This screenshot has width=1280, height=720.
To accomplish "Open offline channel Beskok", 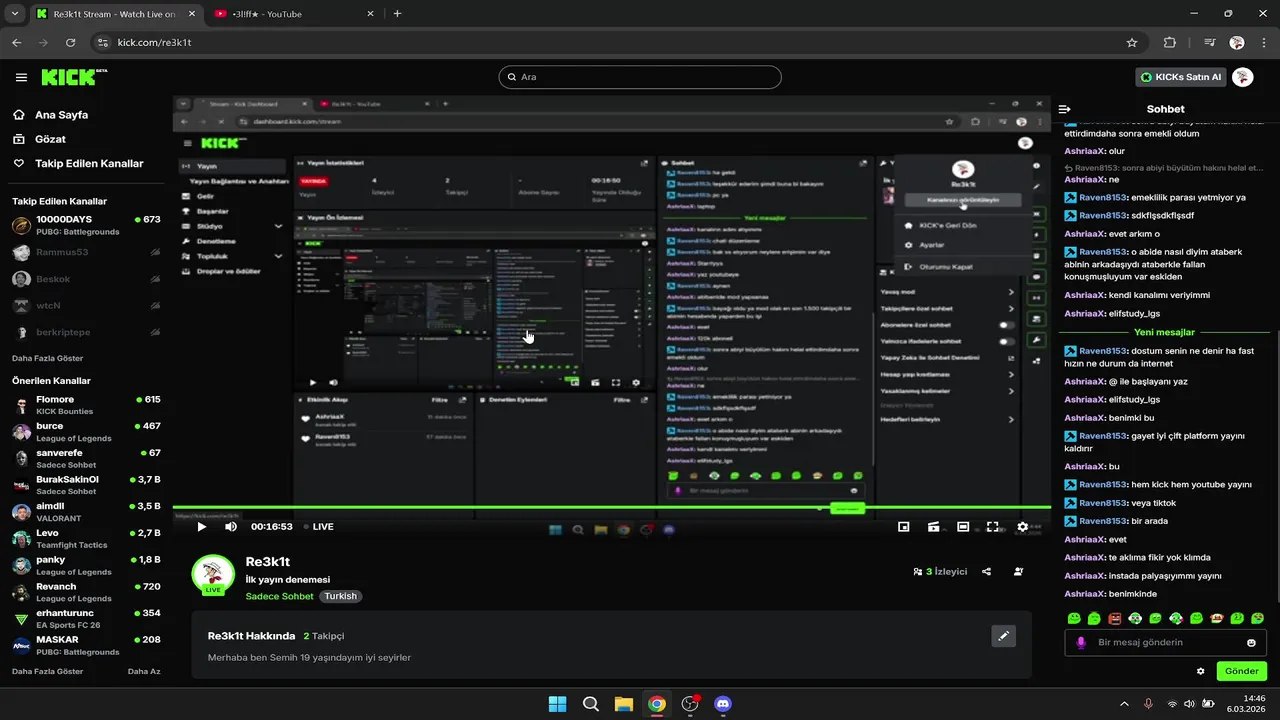I will [86, 279].
